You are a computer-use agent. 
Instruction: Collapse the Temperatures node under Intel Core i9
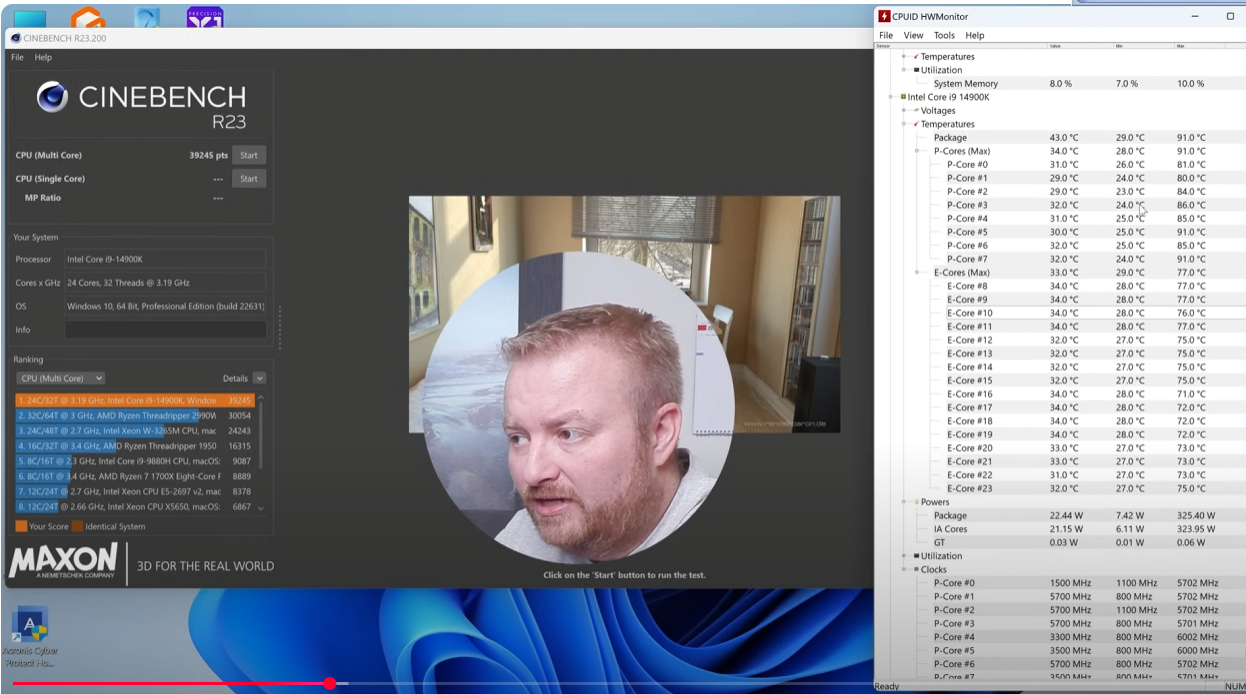tap(903, 124)
